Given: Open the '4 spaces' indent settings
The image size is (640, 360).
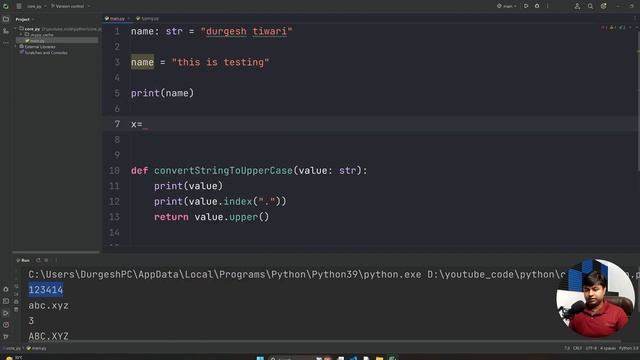Looking at the screenshot, I should coord(608,348).
